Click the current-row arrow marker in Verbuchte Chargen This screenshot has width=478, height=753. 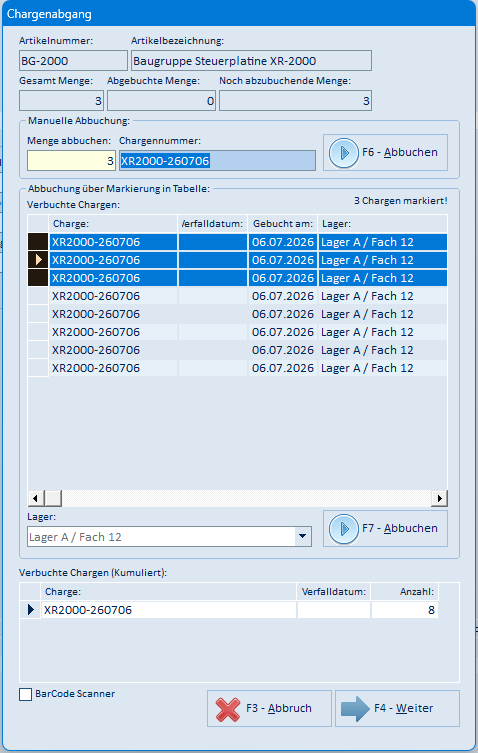38,260
